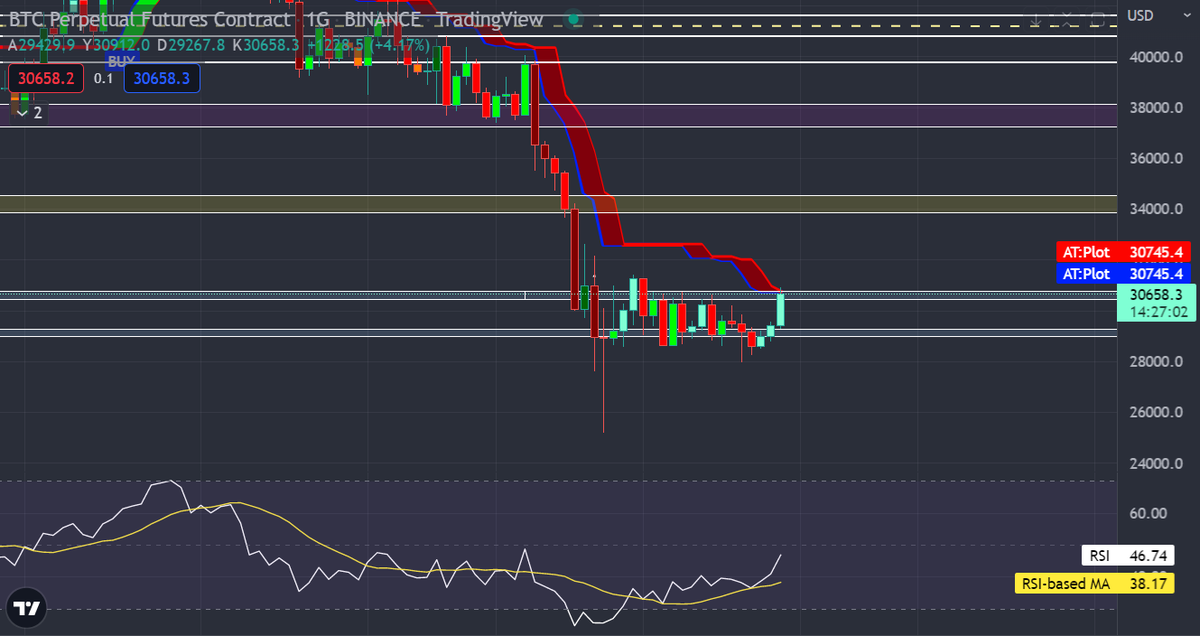This screenshot has width=1200, height=636.
Task: Click the blue buy price button 30658.3
Action: (x=162, y=77)
